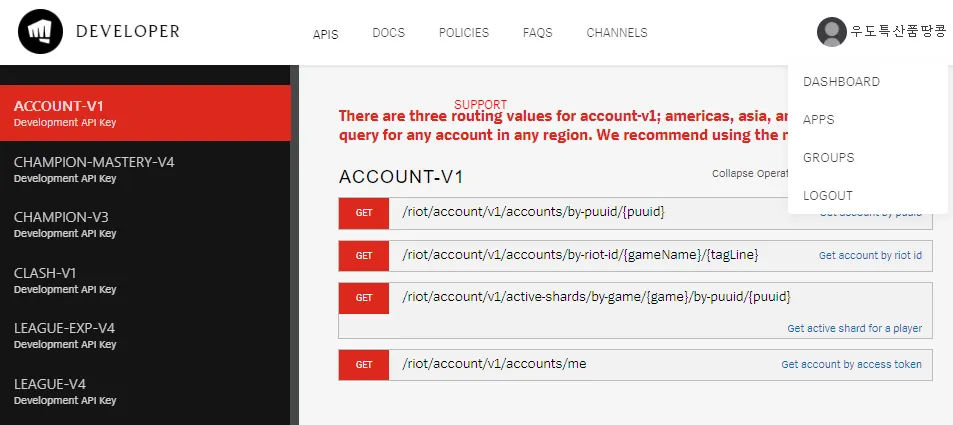Click the Get active shard for a player link
This screenshot has height=425, width=953.
[855, 328]
